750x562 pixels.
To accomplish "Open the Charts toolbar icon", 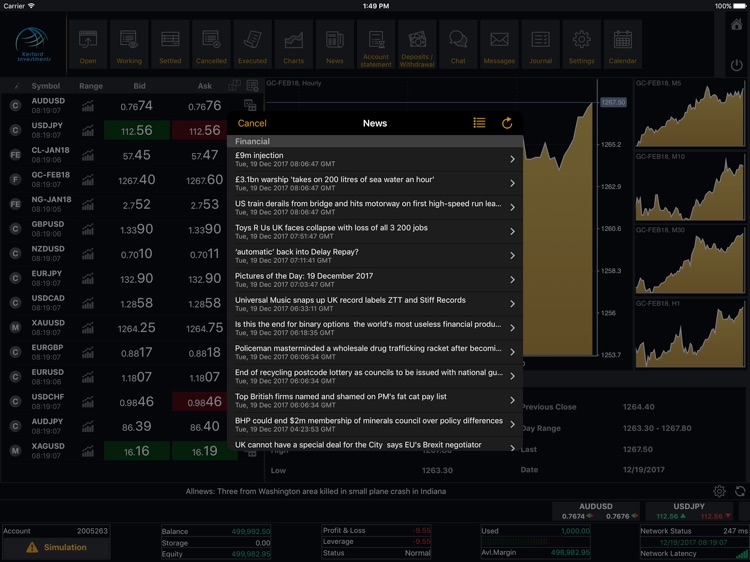I will (293, 45).
